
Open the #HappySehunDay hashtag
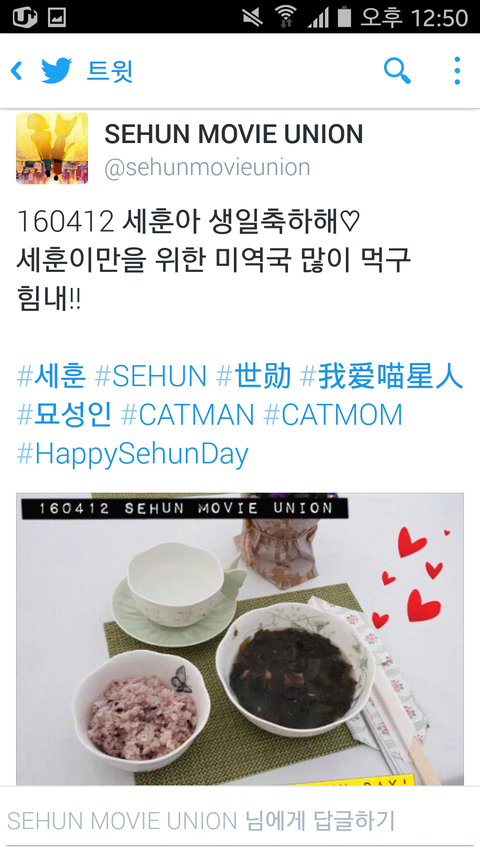(x=132, y=454)
